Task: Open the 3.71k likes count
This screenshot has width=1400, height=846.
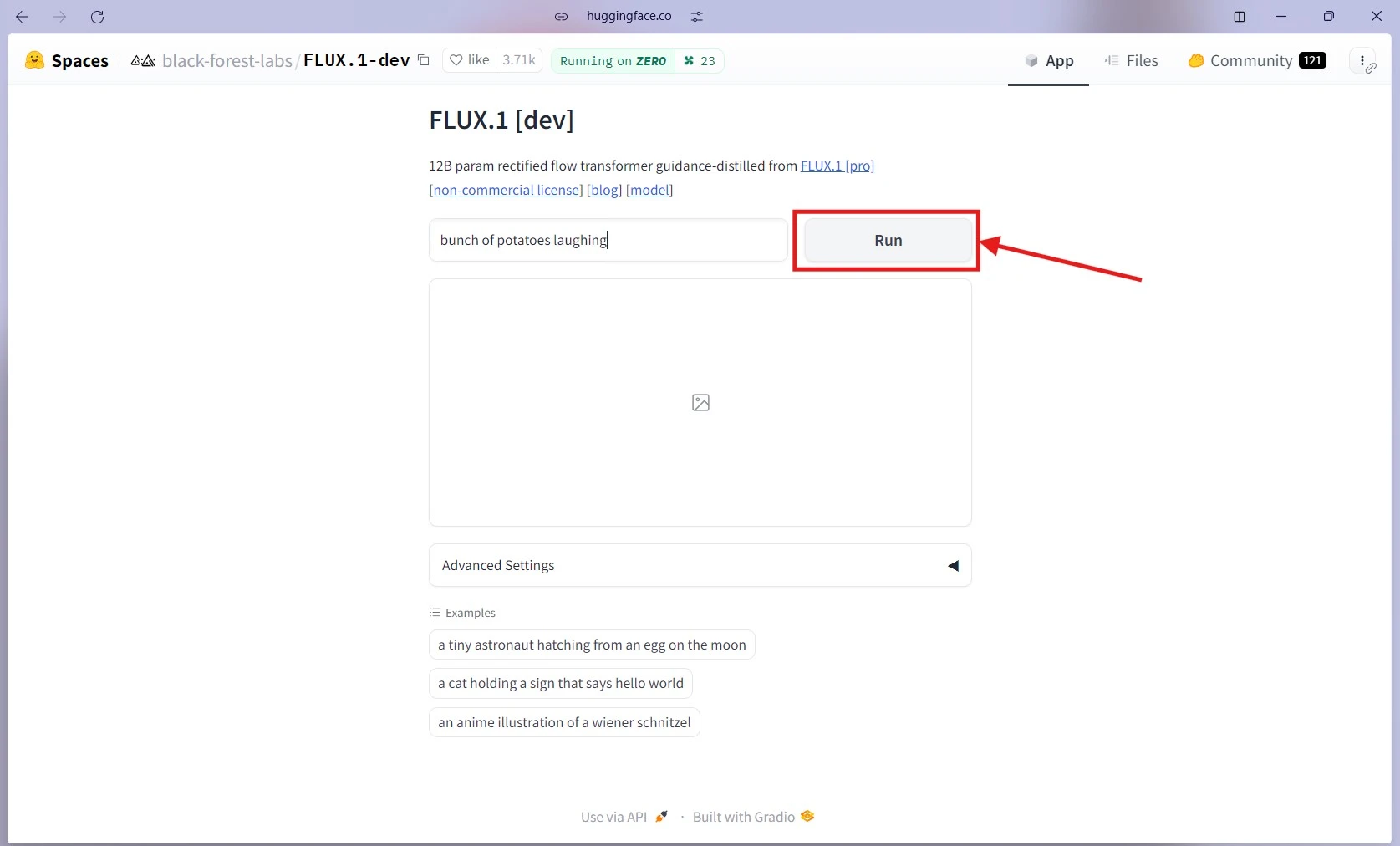Action: click(519, 60)
